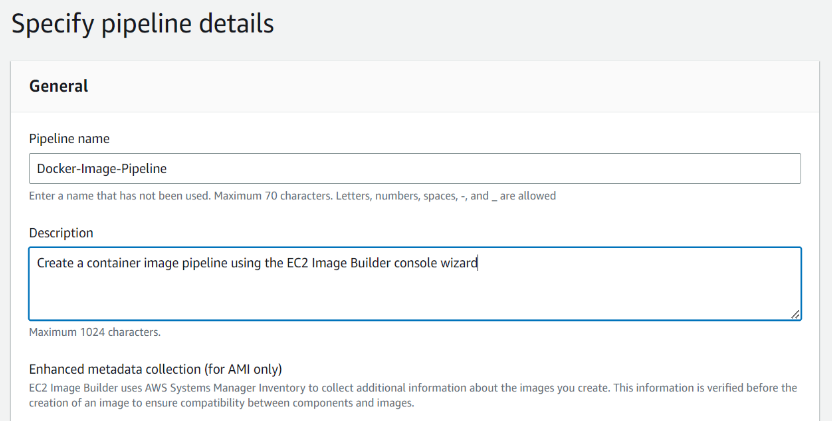This screenshot has width=832, height=421.
Task: Click the 'Enhanced metadata collection' heading
Action: (155, 369)
